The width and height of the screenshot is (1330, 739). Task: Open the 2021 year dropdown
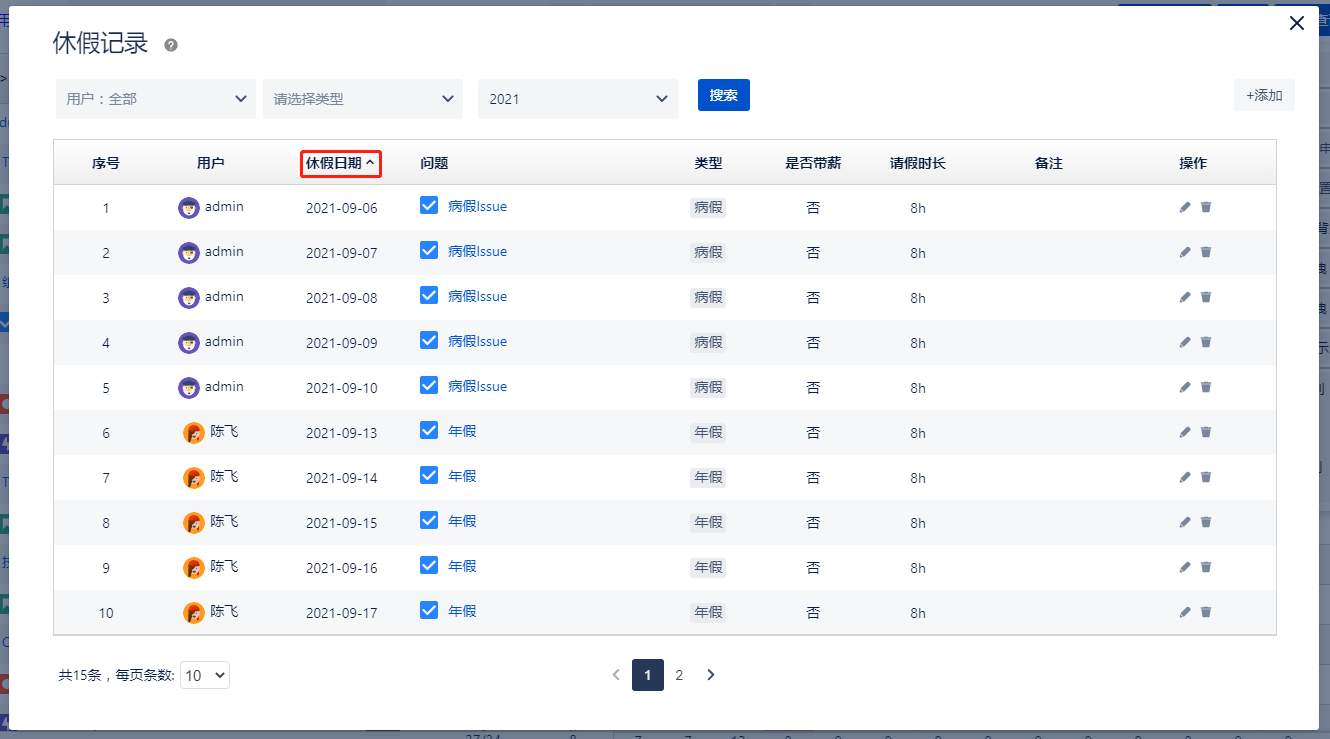[x=577, y=99]
